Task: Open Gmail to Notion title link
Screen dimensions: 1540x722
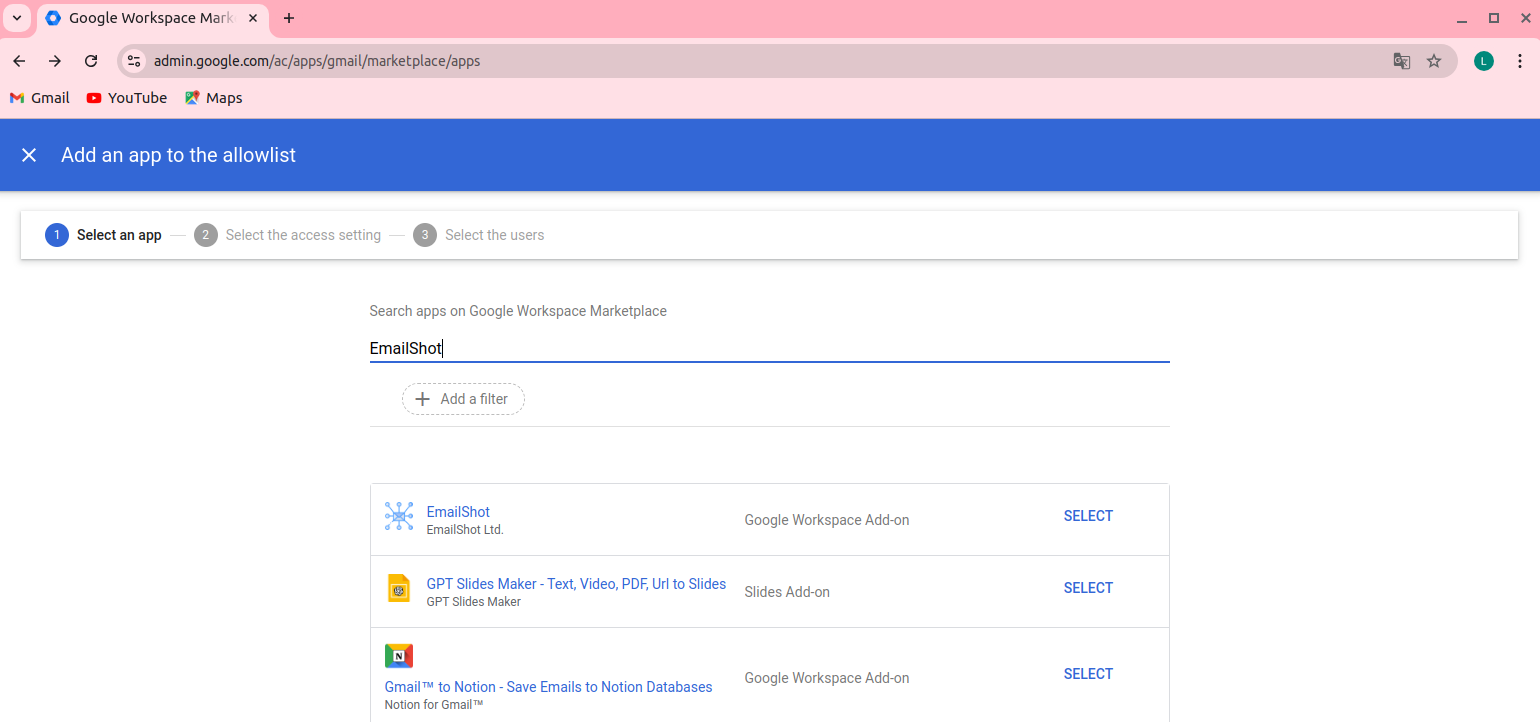Action: (548, 687)
